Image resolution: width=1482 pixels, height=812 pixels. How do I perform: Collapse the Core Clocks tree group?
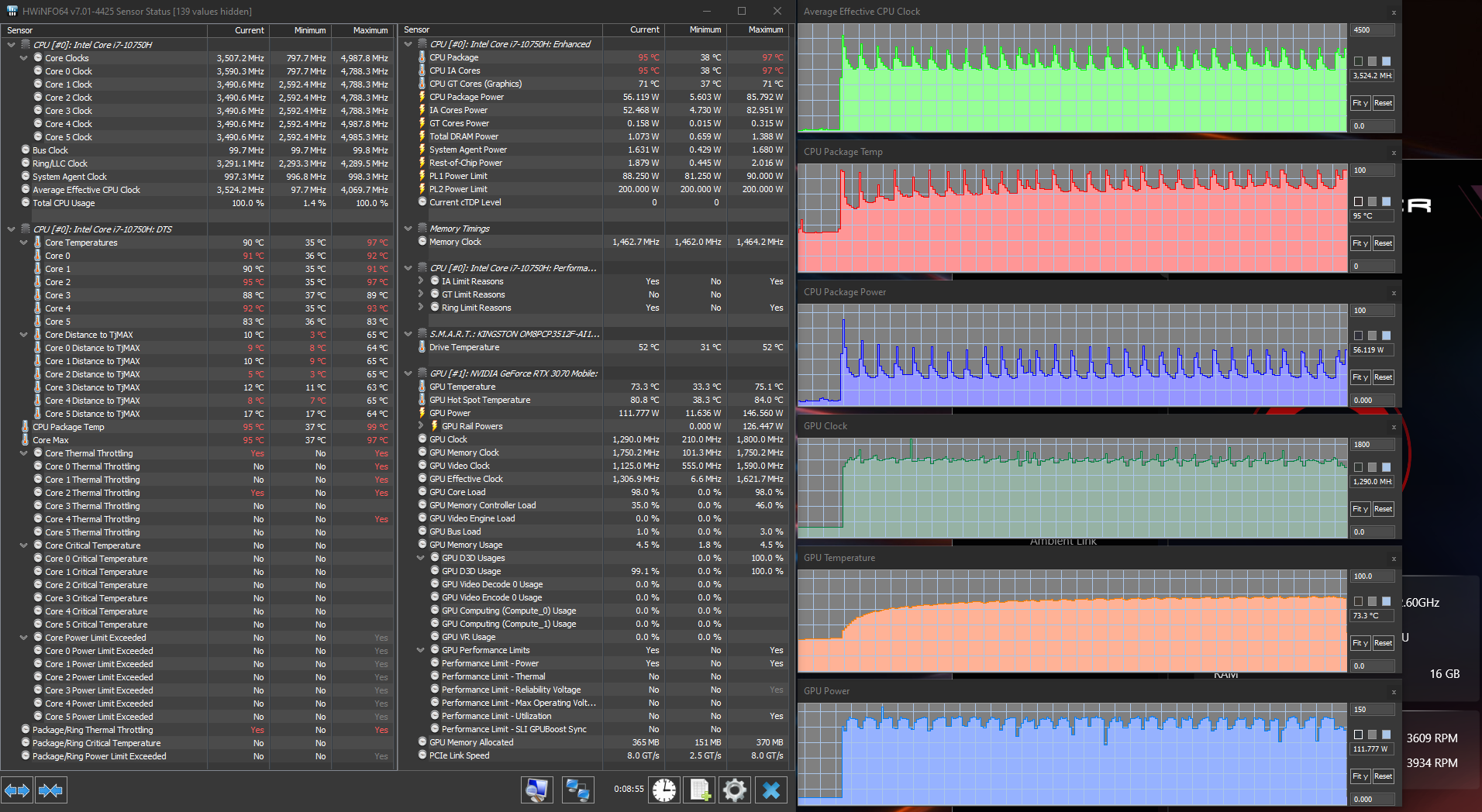point(24,58)
